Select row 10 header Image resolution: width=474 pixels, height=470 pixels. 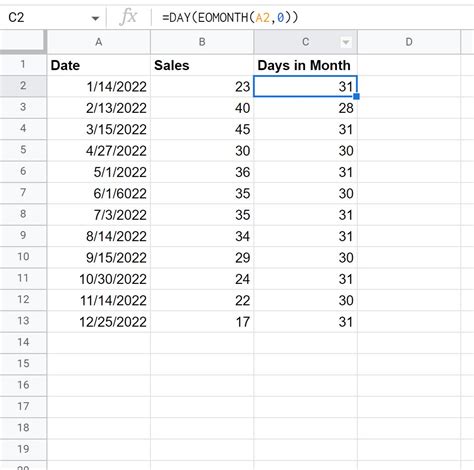(23, 257)
